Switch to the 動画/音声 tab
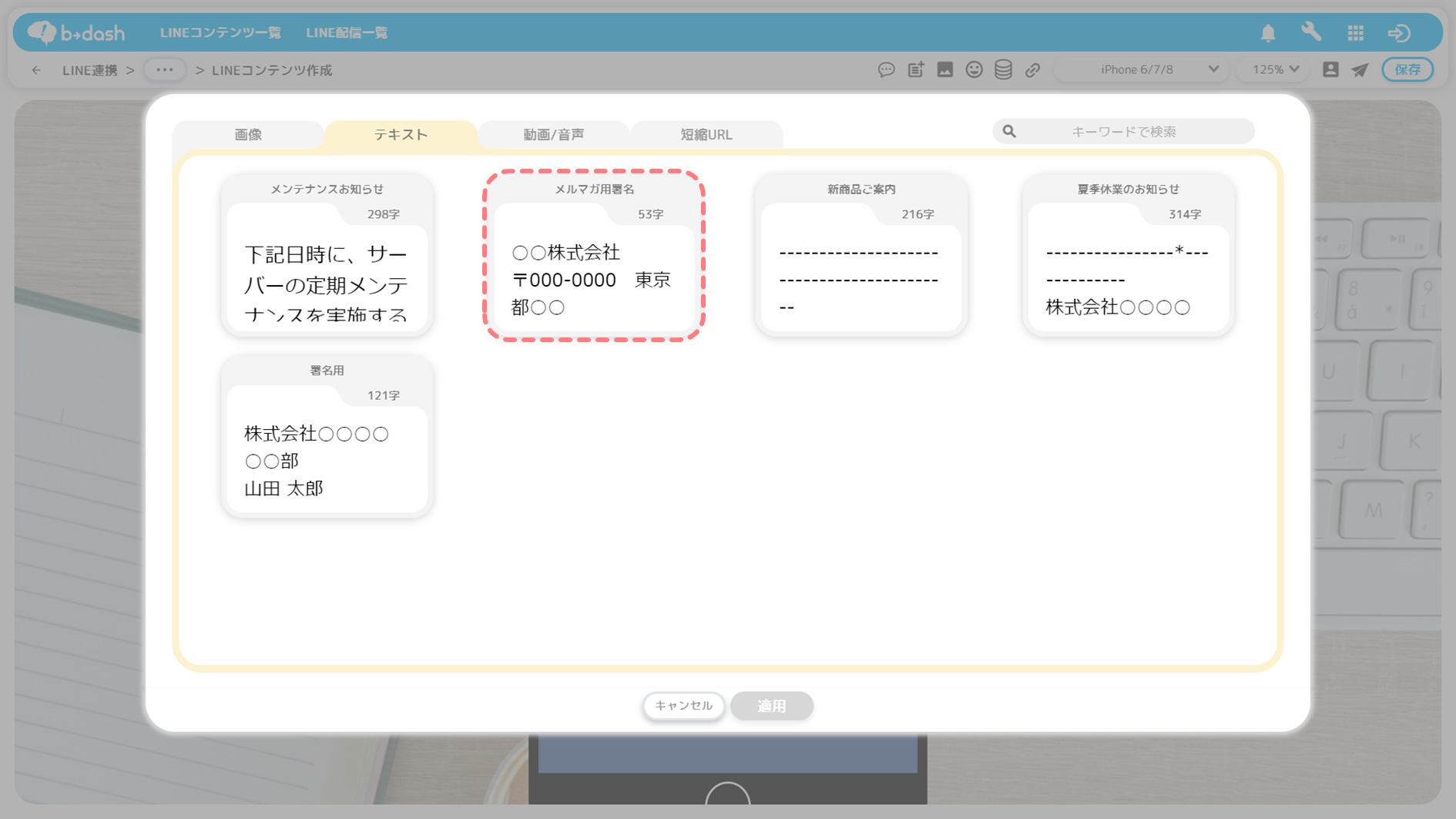 coord(553,135)
